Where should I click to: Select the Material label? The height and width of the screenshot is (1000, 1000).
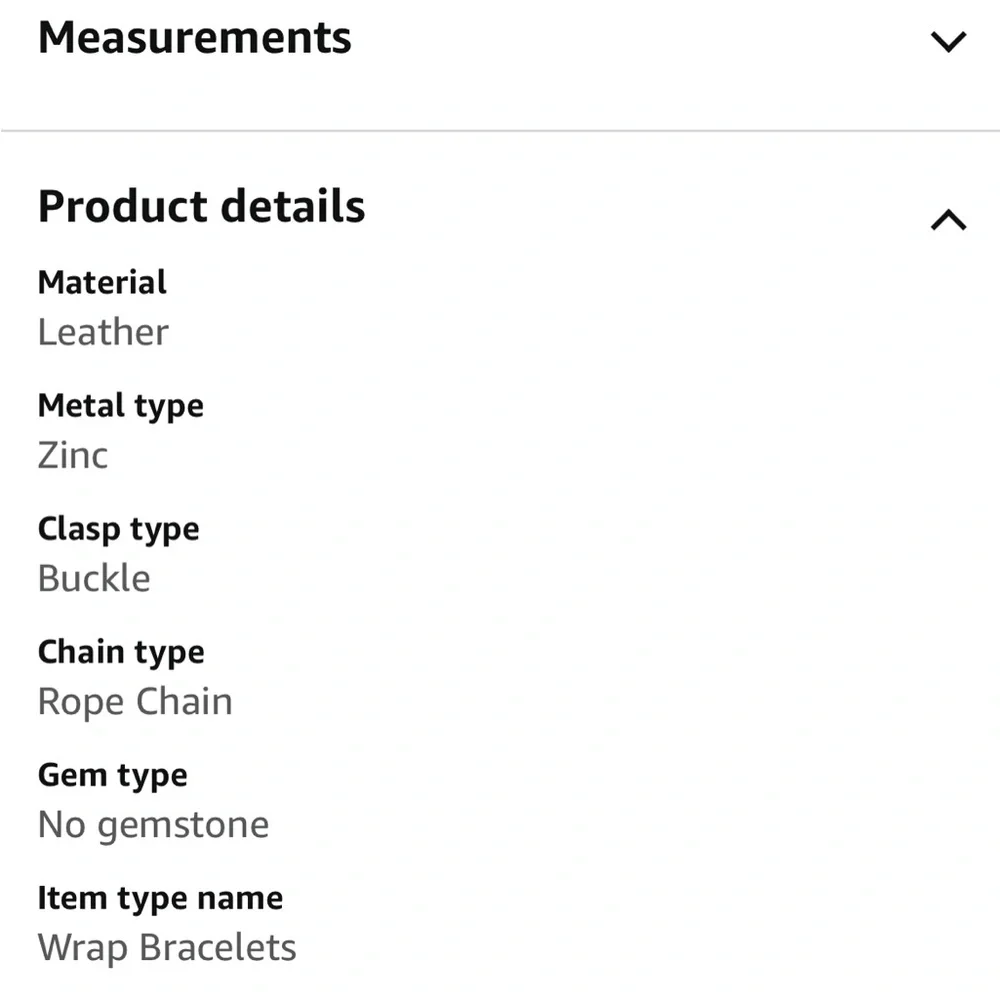[102, 283]
